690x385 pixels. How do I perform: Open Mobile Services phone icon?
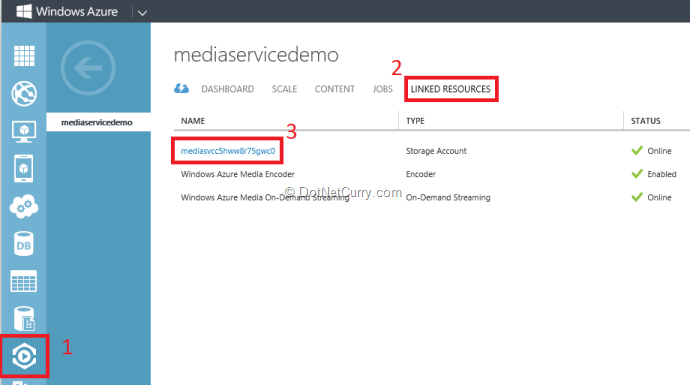point(24,168)
